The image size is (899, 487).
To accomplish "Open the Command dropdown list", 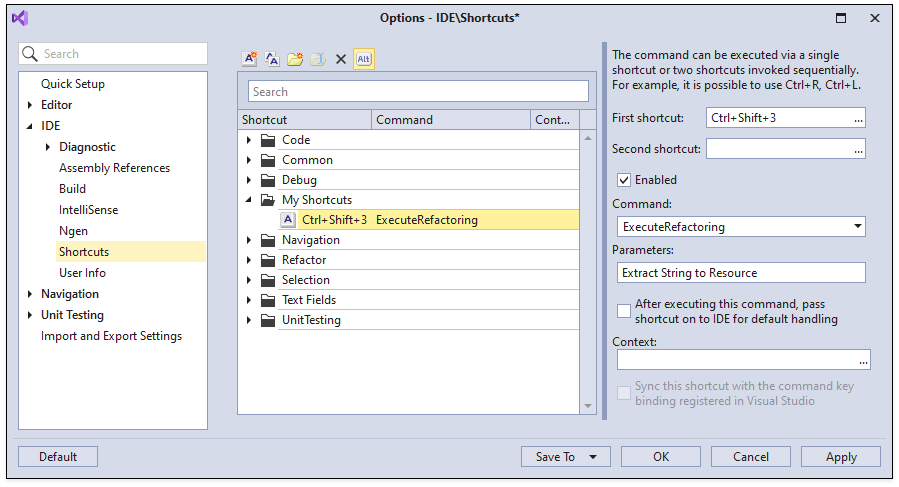I will [858, 227].
